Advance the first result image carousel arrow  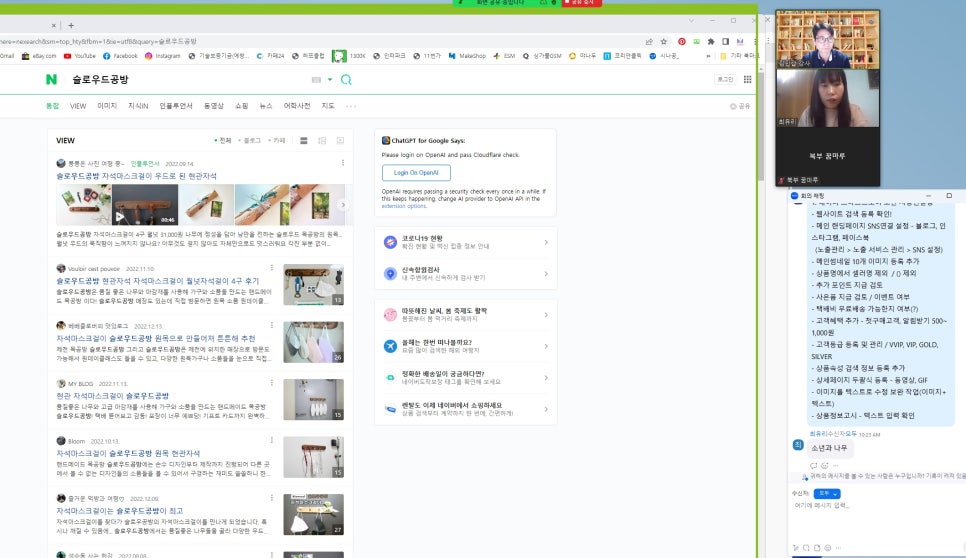(x=343, y=204)
